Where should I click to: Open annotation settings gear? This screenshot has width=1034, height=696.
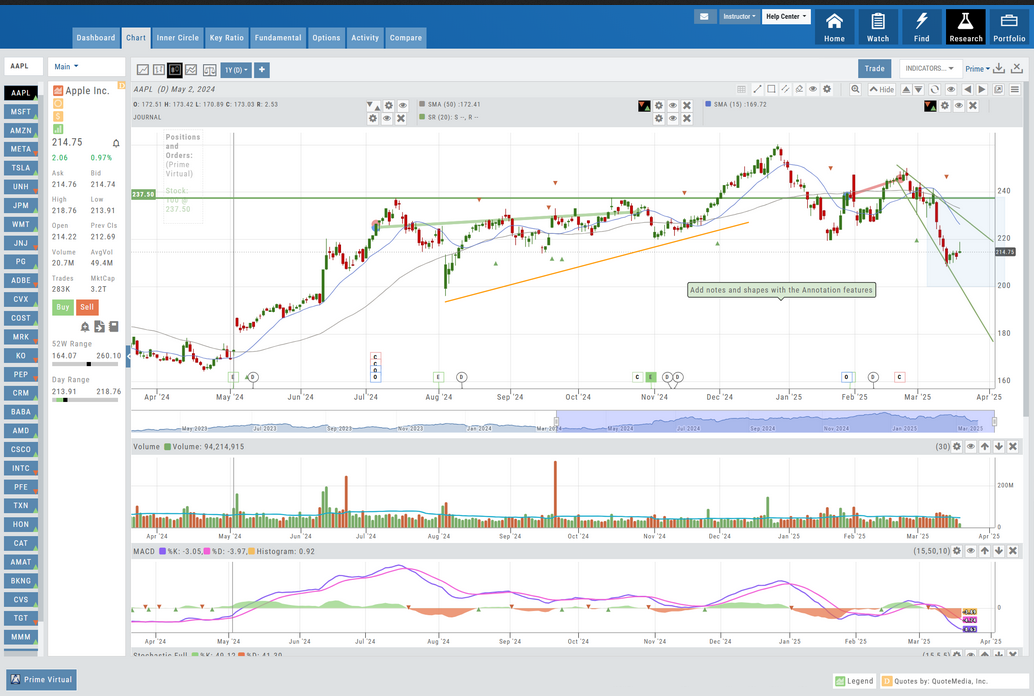pos(827,89)
